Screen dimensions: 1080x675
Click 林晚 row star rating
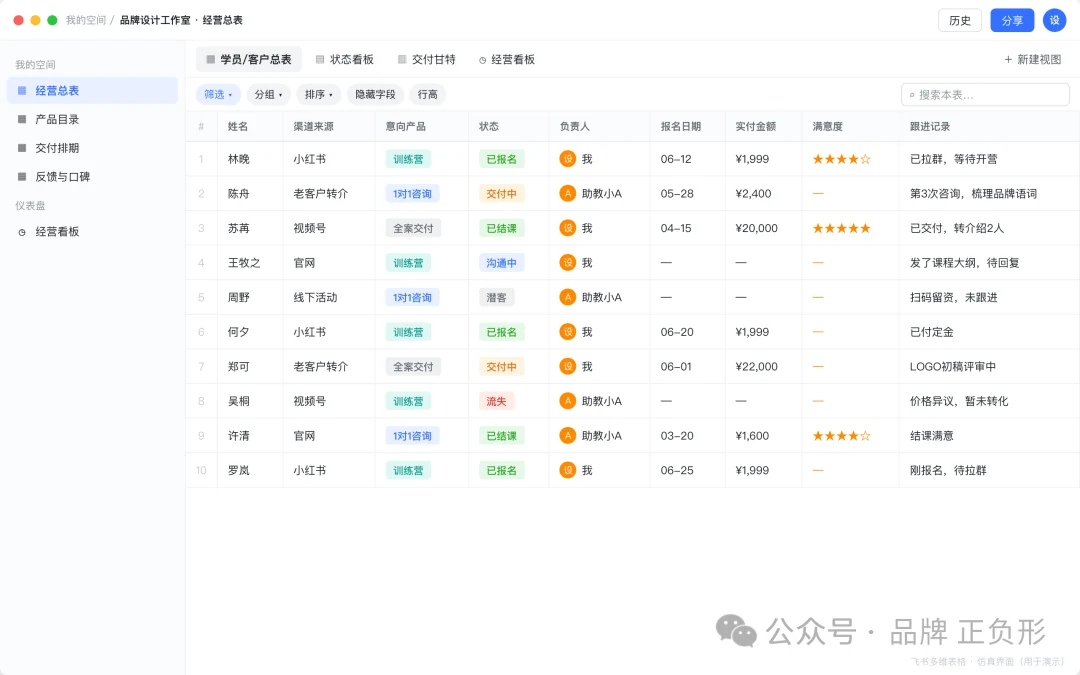[841, 159]
